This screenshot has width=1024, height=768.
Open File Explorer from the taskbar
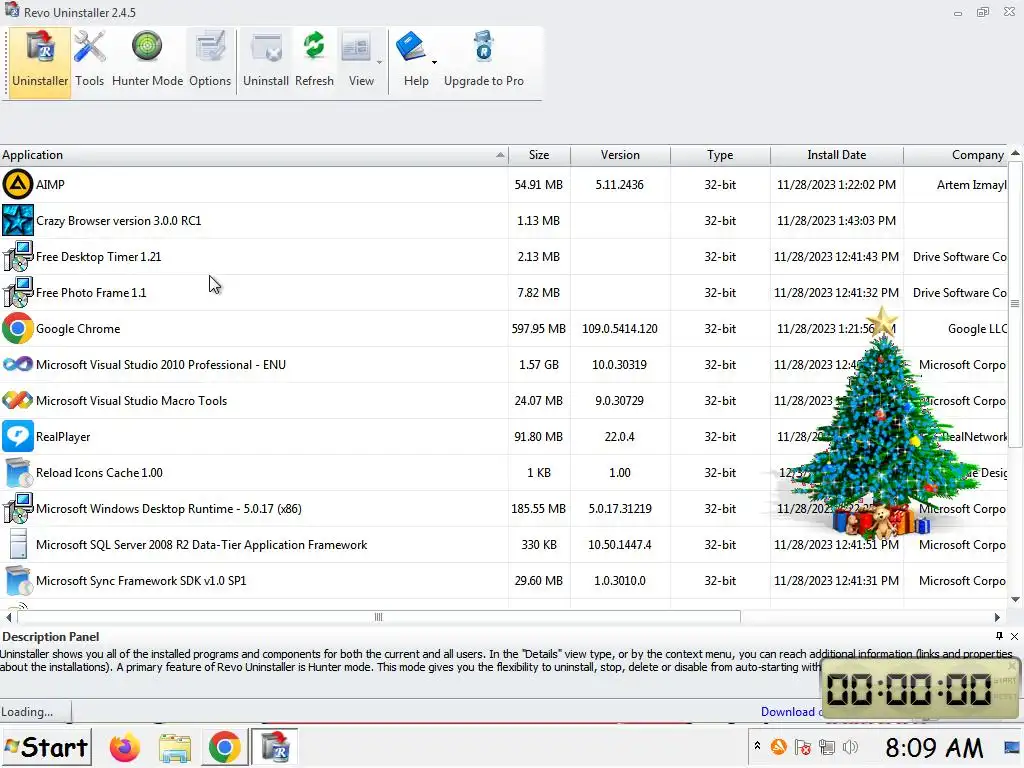174,748
